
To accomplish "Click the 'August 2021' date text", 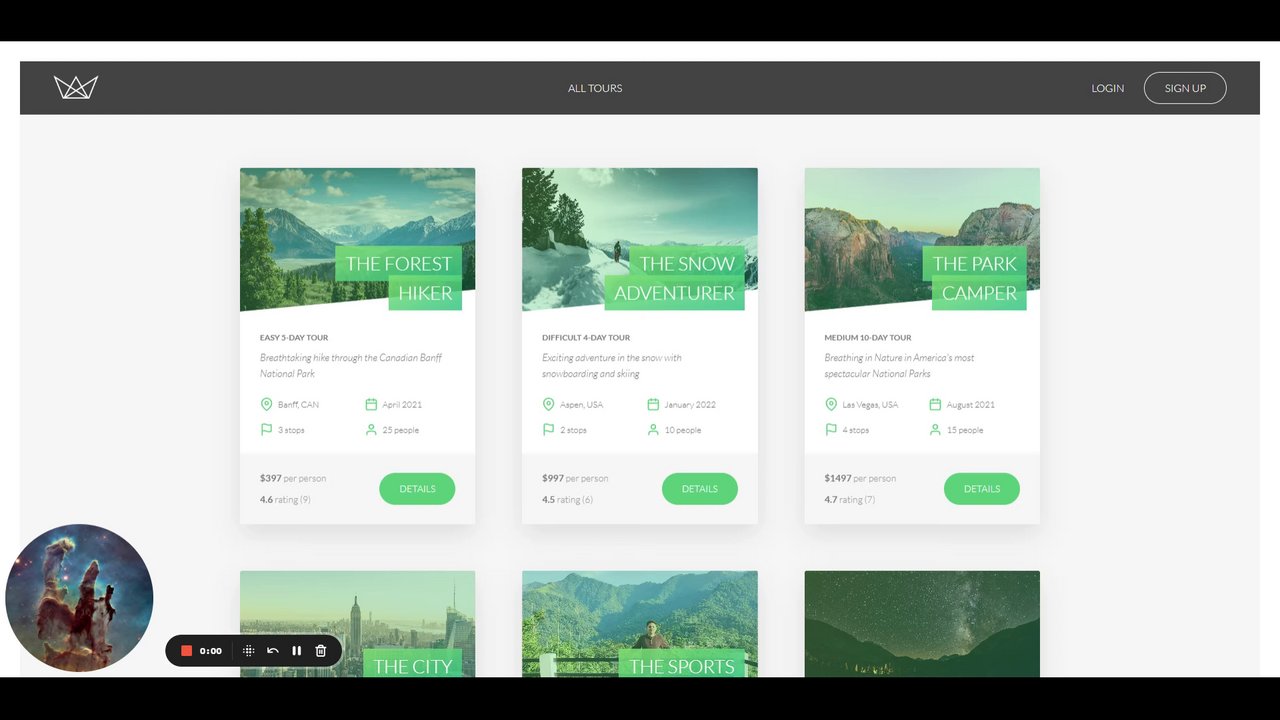I will 971,405.
